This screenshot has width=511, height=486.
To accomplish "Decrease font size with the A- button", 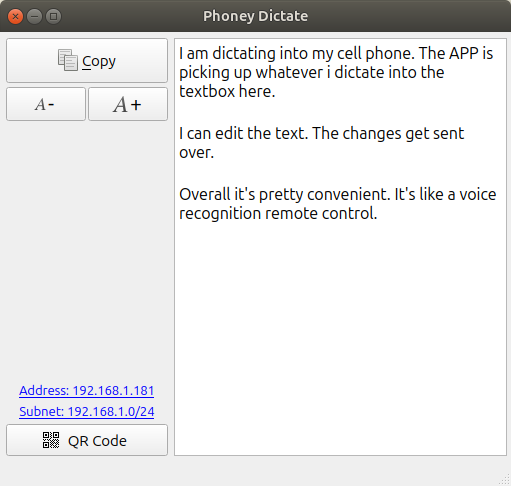I will coord(46,104).
